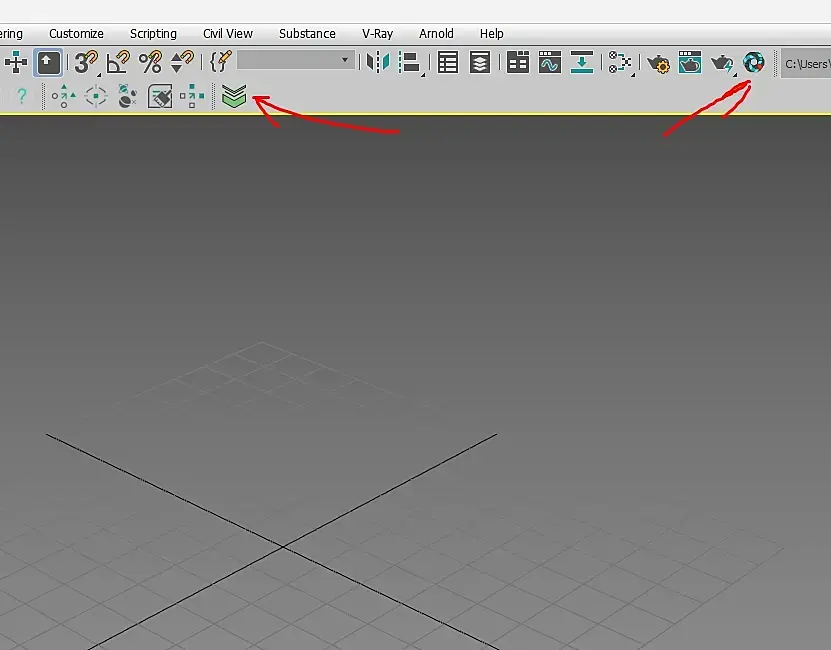This screenshot has width=831, height=650.
Task: Click the Align tool icon
Action: click(x=410, y=63)
